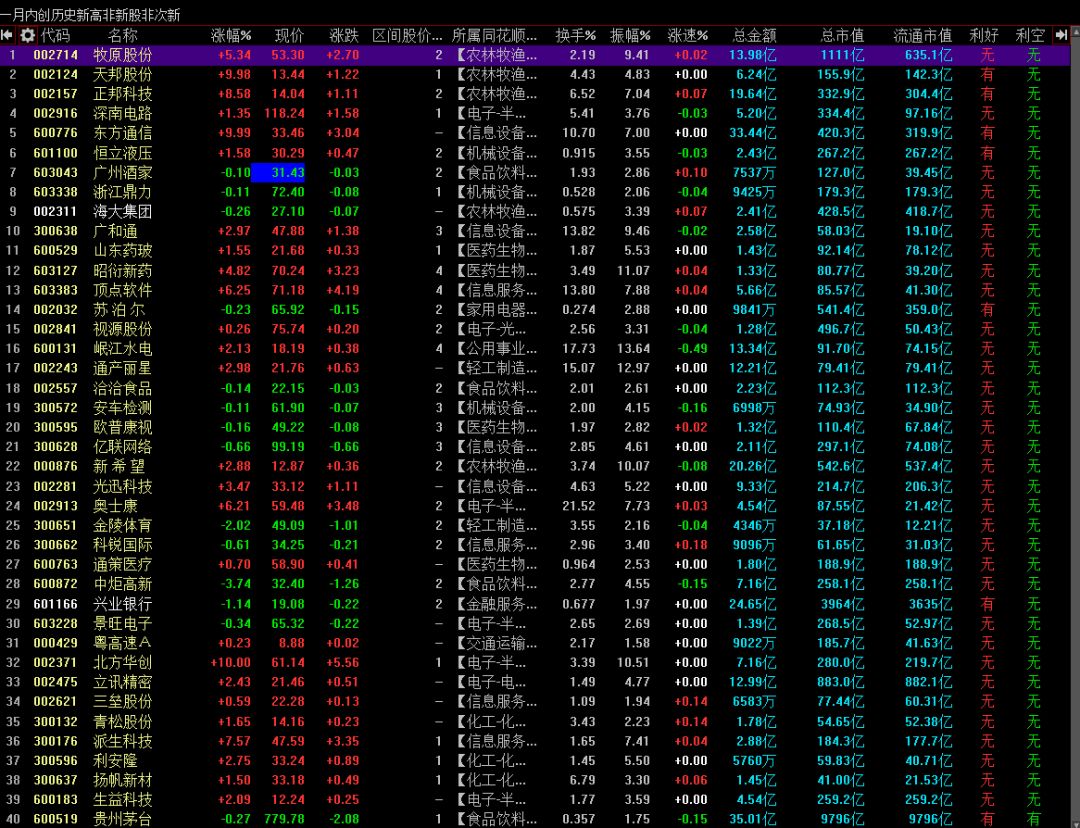Select 新希望 stock name
The height and width of the screenshot is (828, 1080).
(119, 466)
